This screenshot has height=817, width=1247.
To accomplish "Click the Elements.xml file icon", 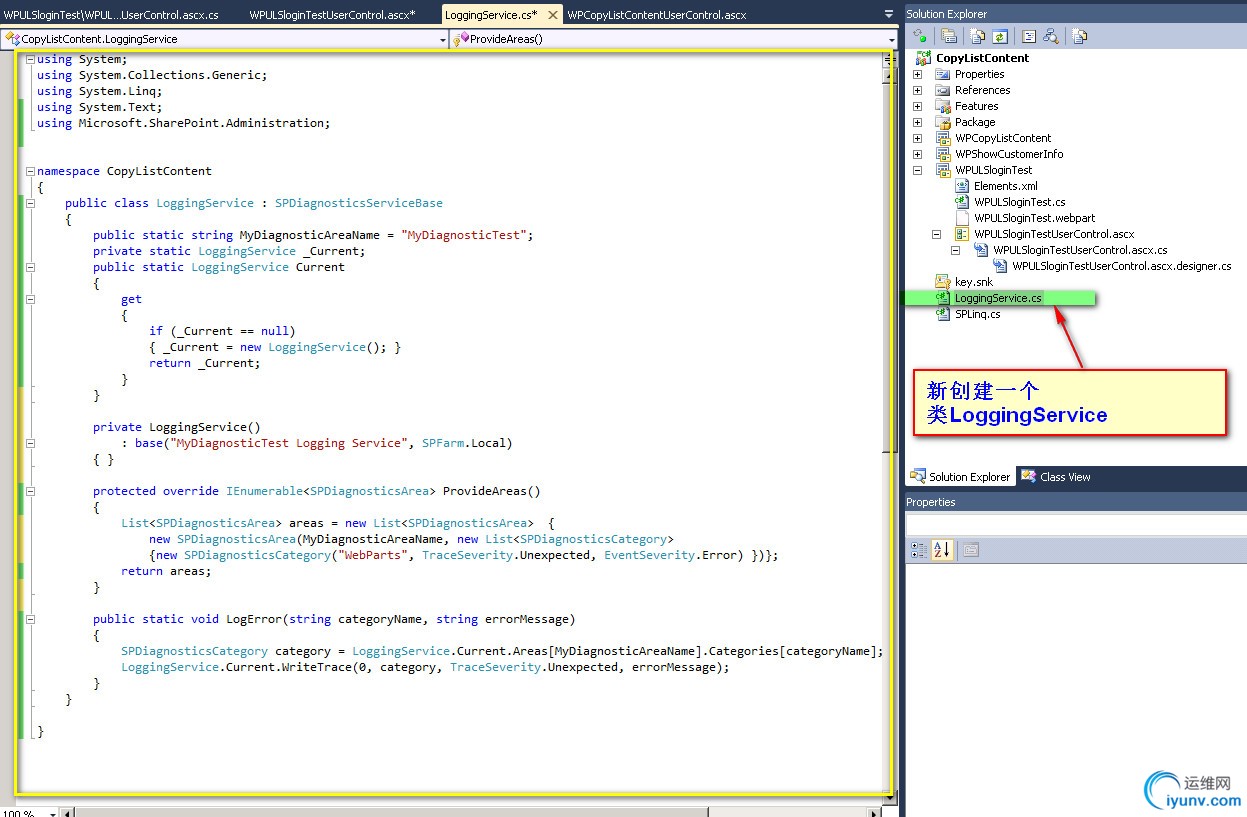I will click(963, 186).
